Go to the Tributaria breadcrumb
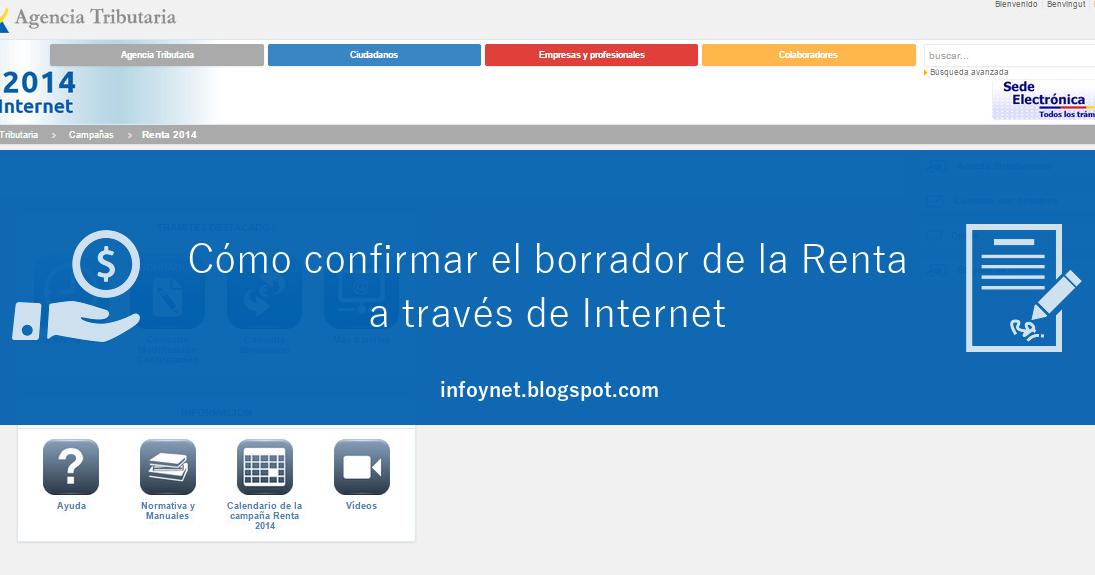 coord(19,135)
